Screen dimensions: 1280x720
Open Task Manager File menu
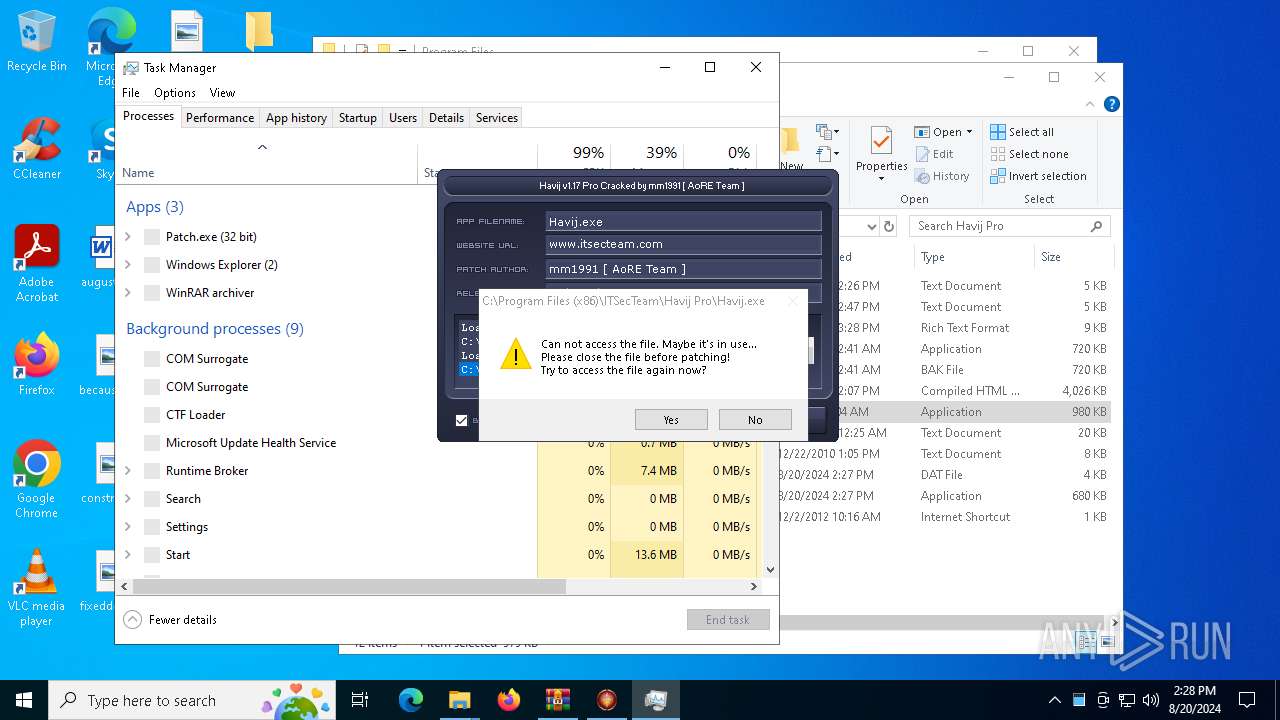click(131, 92)
